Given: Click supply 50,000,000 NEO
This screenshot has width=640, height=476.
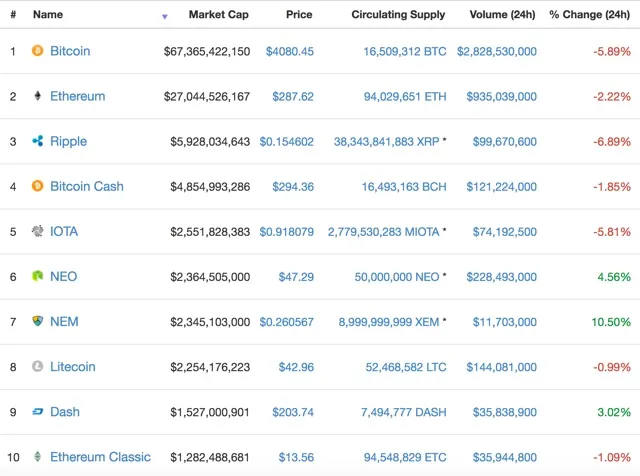Looking at the screenshot, I should (397, 277).
